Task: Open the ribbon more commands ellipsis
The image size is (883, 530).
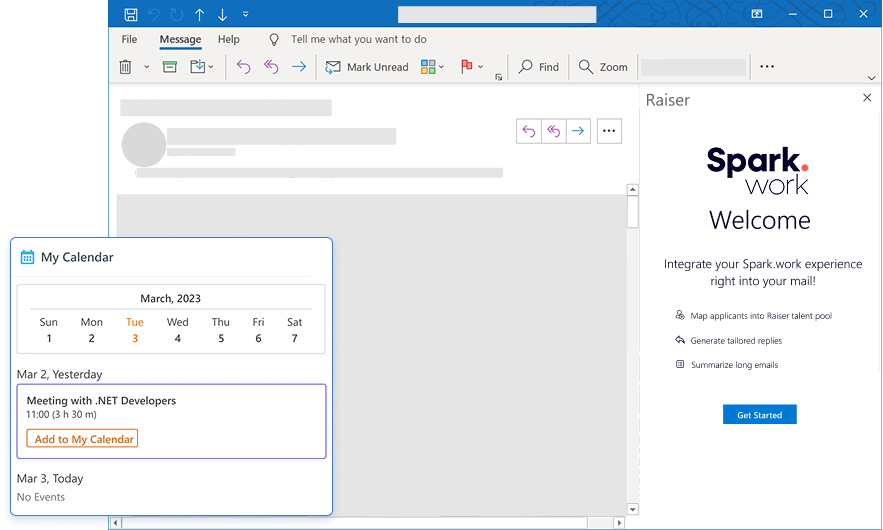Action: [767, 66]
